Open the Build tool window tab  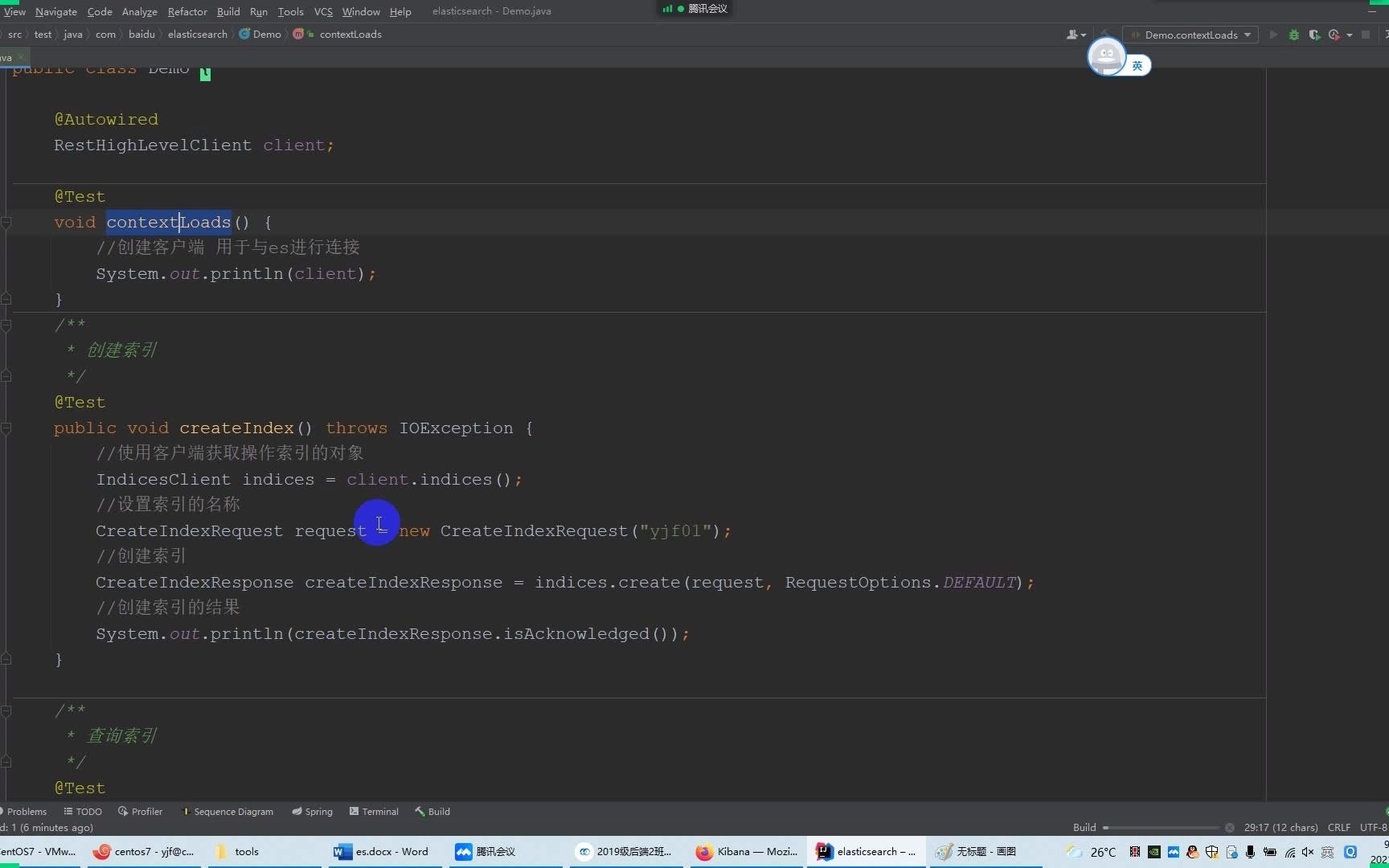point(432,812)
